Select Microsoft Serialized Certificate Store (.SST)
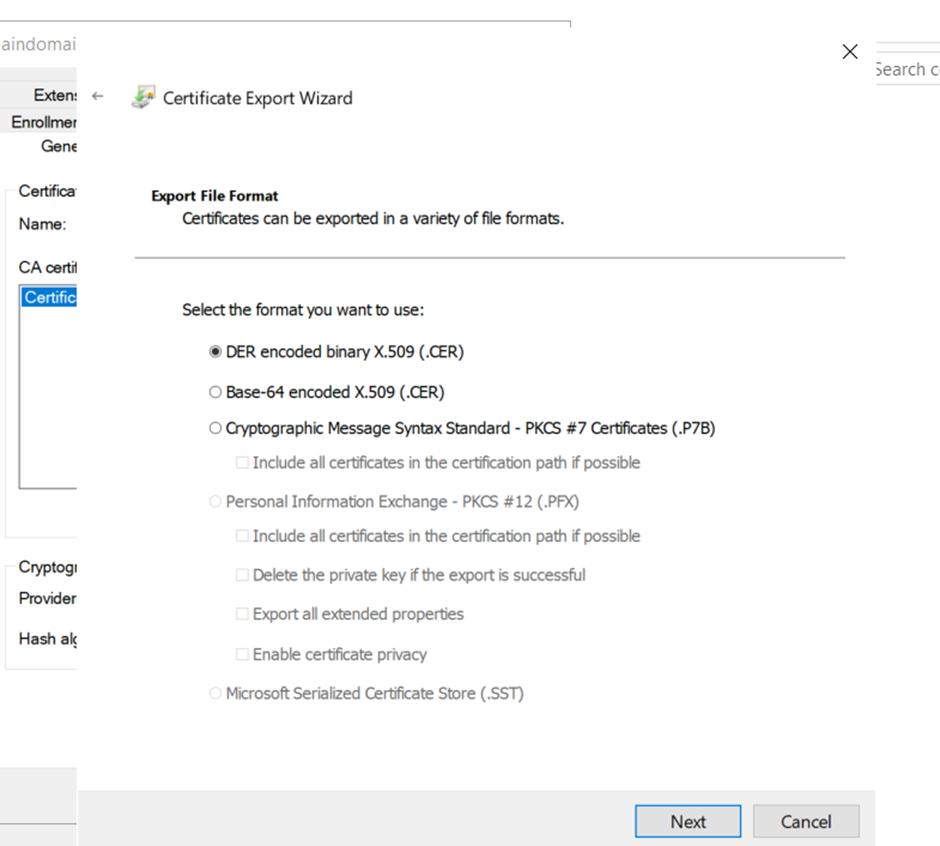The width and height of the screenshot is (940, 846). pos(215,693)
